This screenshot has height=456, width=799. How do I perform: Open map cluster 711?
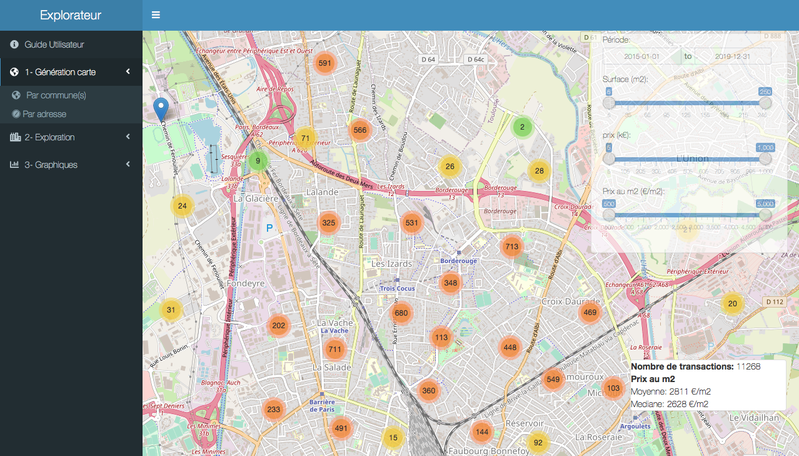[x=335, y=349]
